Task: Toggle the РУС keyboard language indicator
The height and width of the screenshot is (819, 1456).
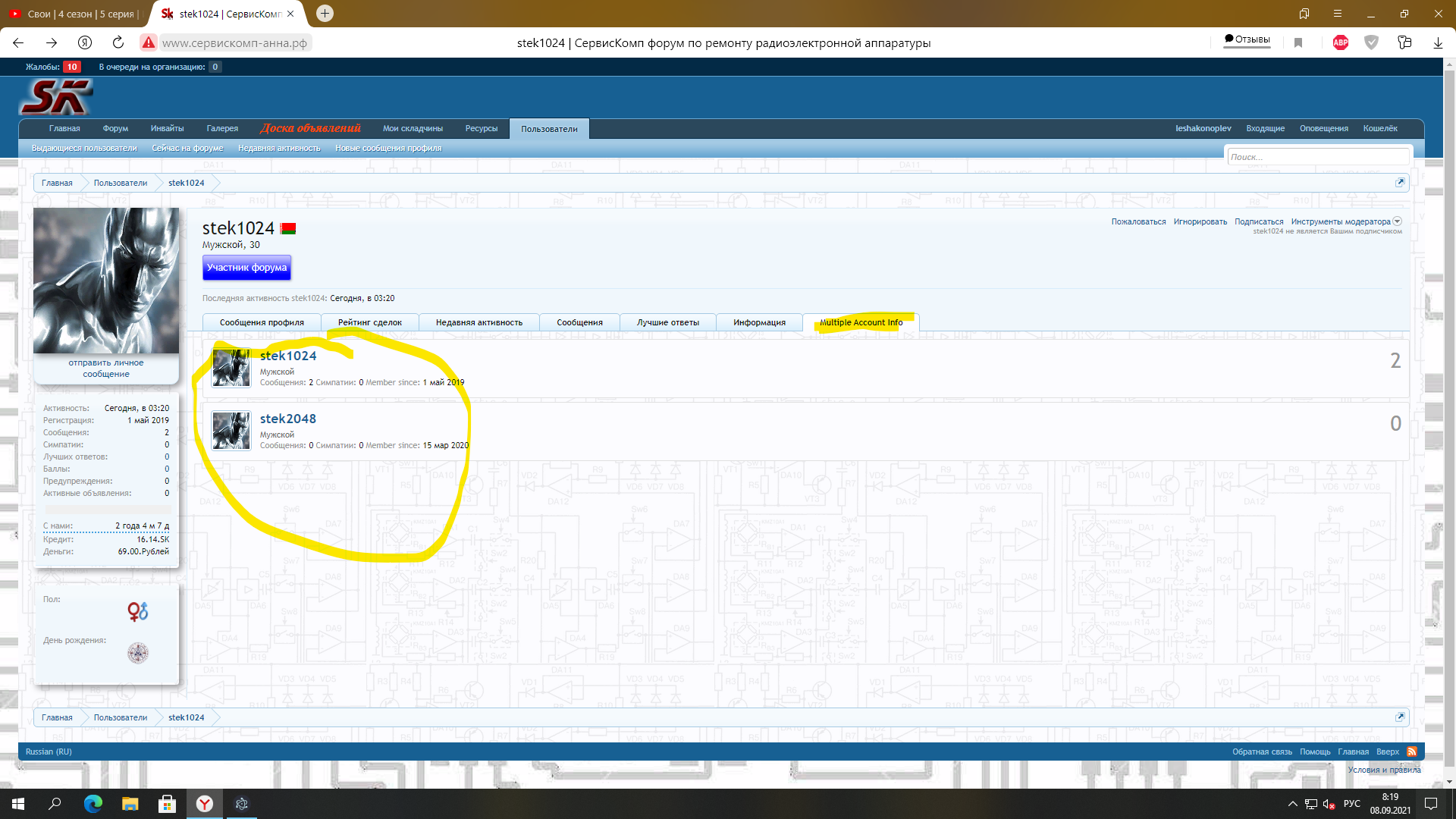Action: click(x=1351, y=804)
